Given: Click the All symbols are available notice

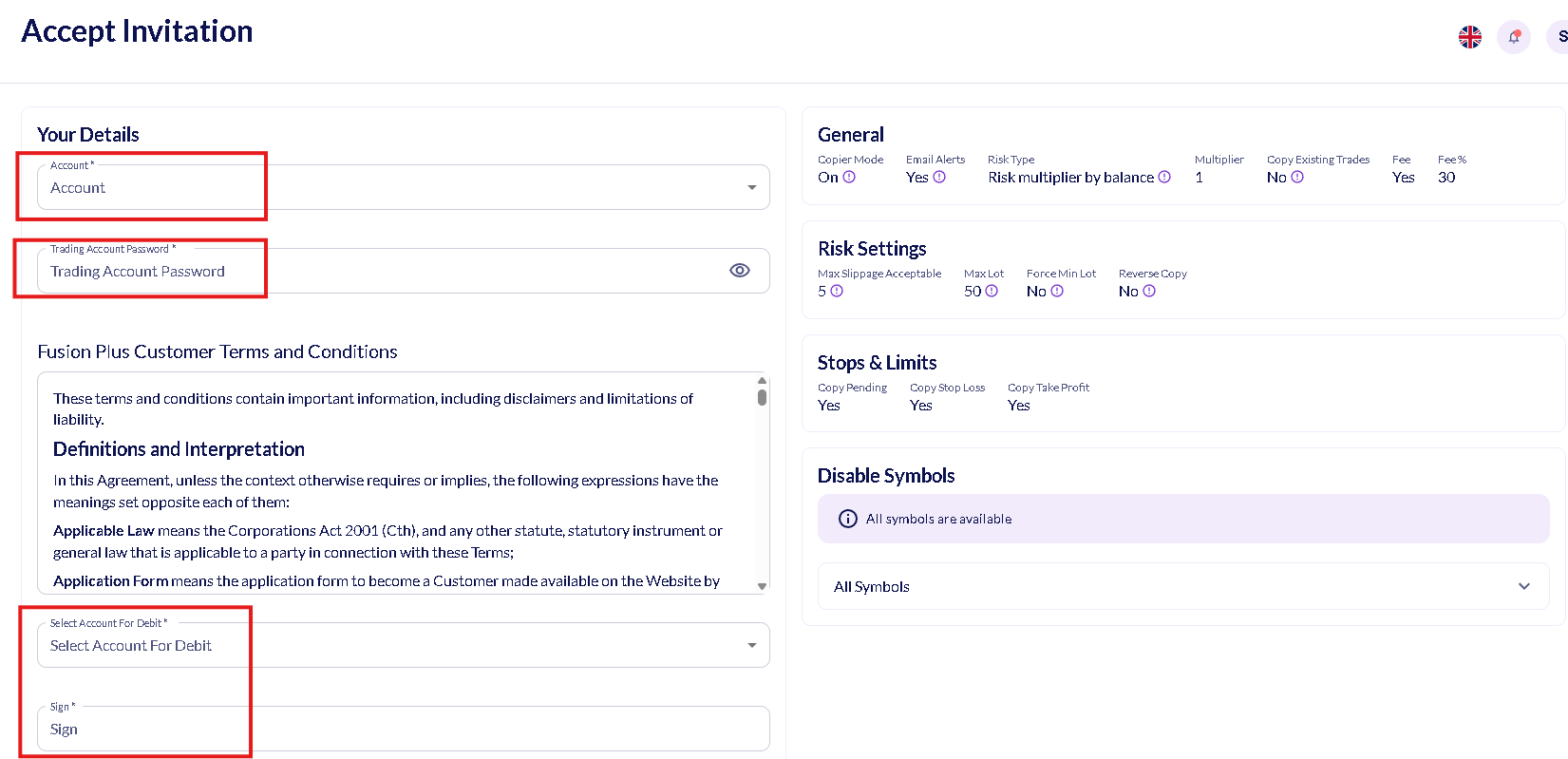Looking at the screenshot, I should (x=1182, y=519).
